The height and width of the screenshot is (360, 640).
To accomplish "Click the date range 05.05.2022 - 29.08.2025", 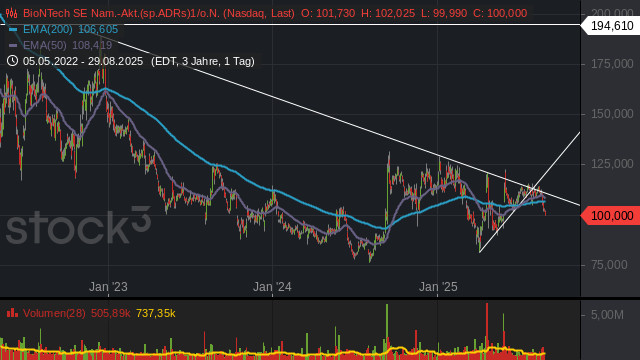I will pyautogui.click(x=83, y=61).
